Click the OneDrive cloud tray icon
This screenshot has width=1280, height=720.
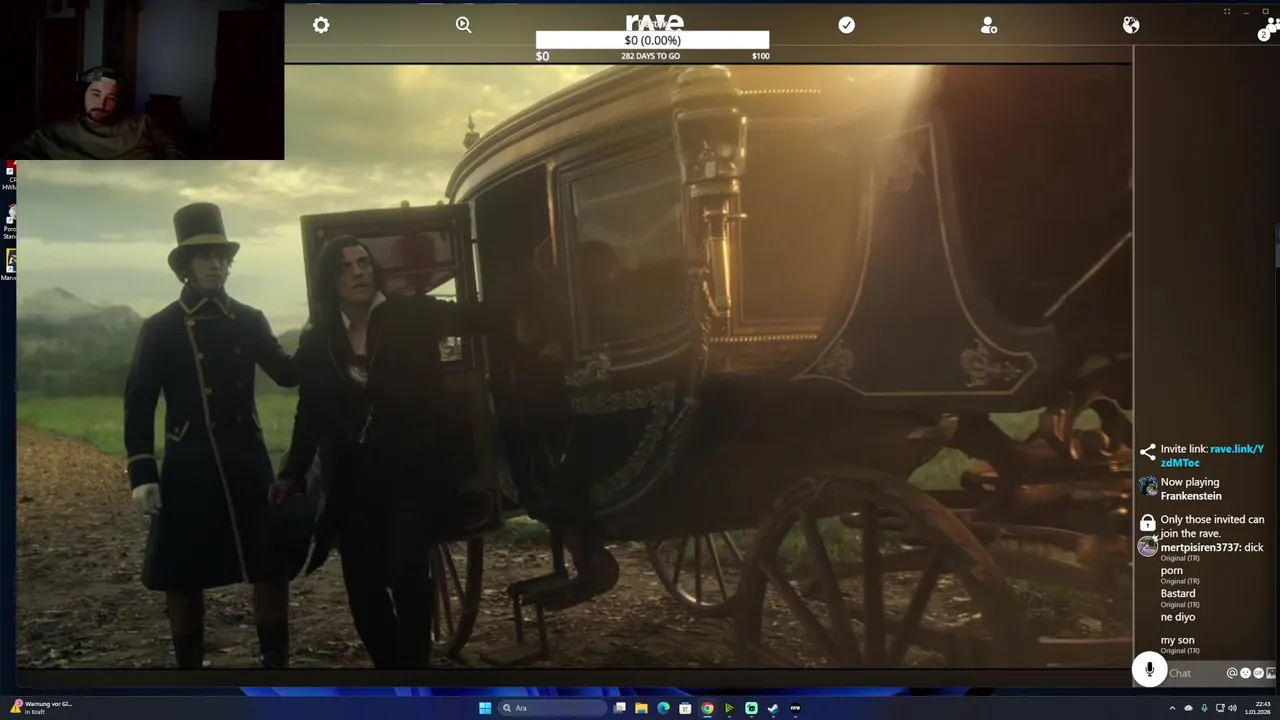(x=1188, y=708)
